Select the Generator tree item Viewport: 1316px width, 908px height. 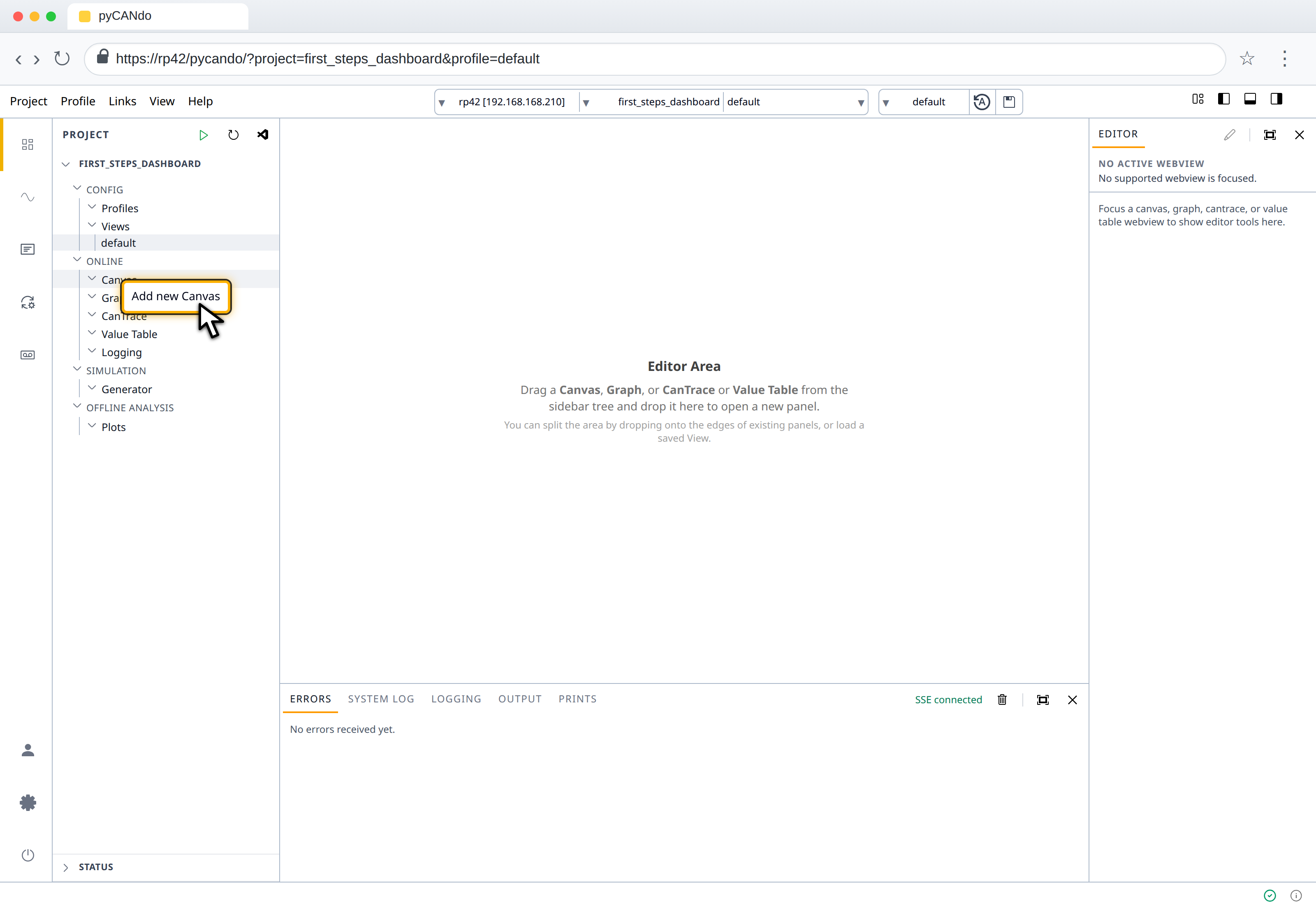166,389
